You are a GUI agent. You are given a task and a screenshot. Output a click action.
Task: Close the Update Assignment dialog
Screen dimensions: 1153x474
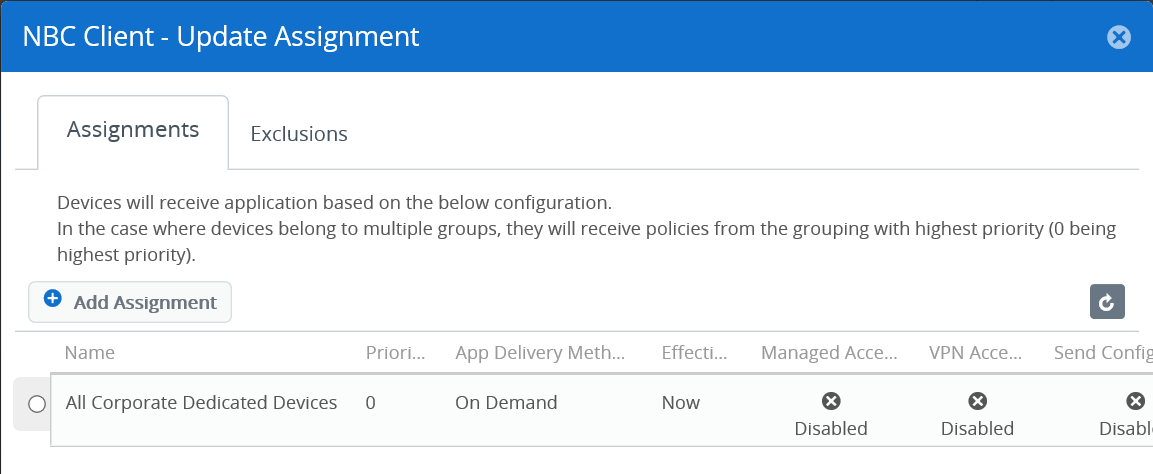[x=1118, y=38]
